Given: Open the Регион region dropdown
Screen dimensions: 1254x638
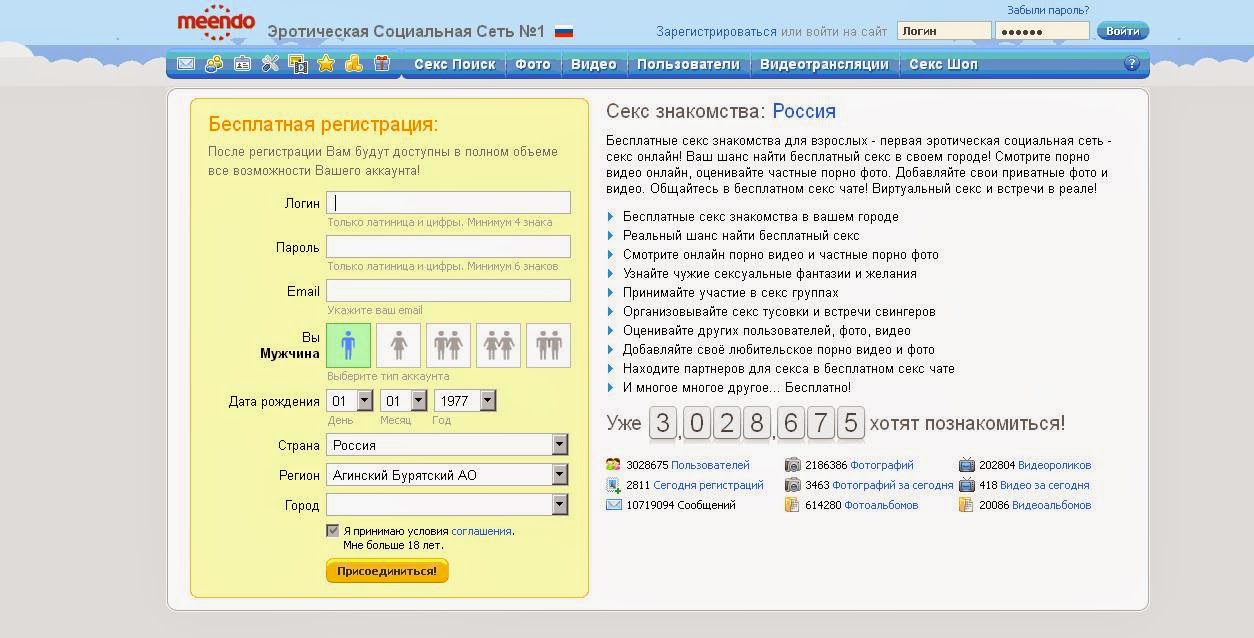Looking at the screenshot, I should [448, 475].
